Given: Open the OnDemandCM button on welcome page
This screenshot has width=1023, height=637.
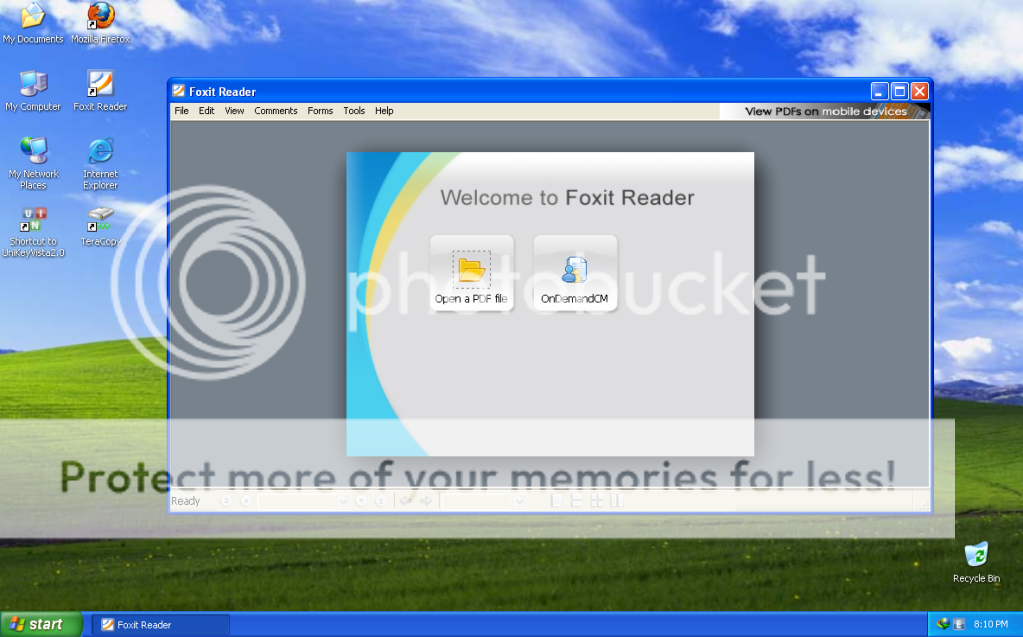Looking at the screenshot, I should 575,273.
